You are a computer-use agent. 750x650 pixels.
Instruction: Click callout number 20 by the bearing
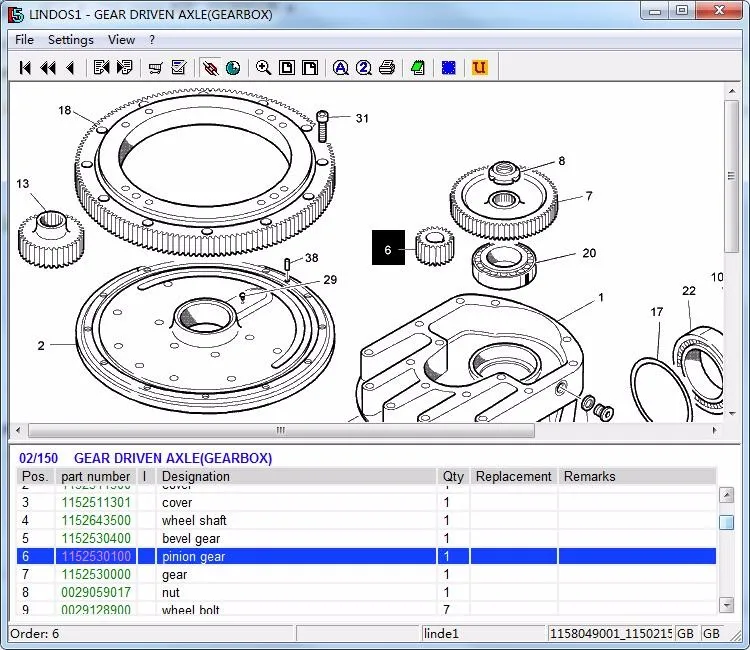589,253
